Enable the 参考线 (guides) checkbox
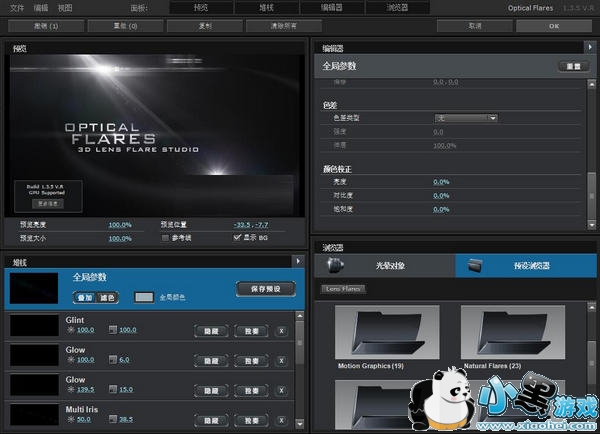 pyautogui.click(x=165, y=238)
